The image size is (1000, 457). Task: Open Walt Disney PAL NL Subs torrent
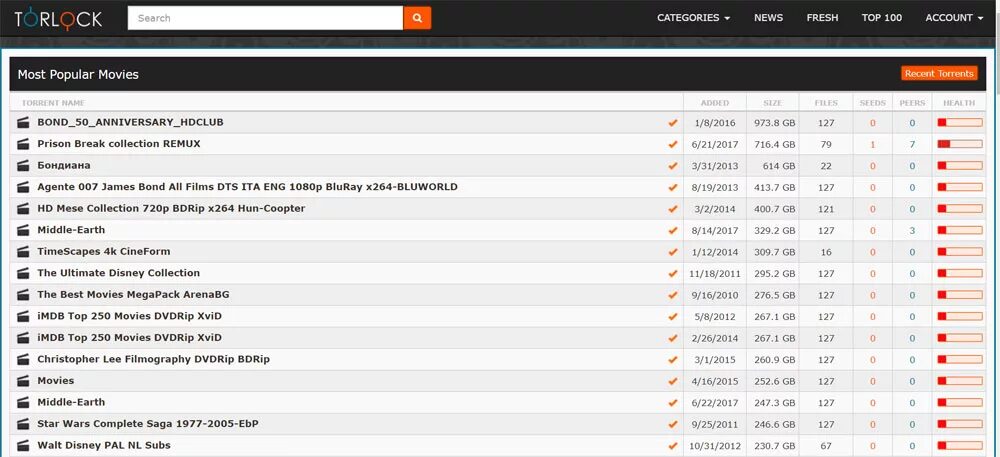click(x=104, y=446)
